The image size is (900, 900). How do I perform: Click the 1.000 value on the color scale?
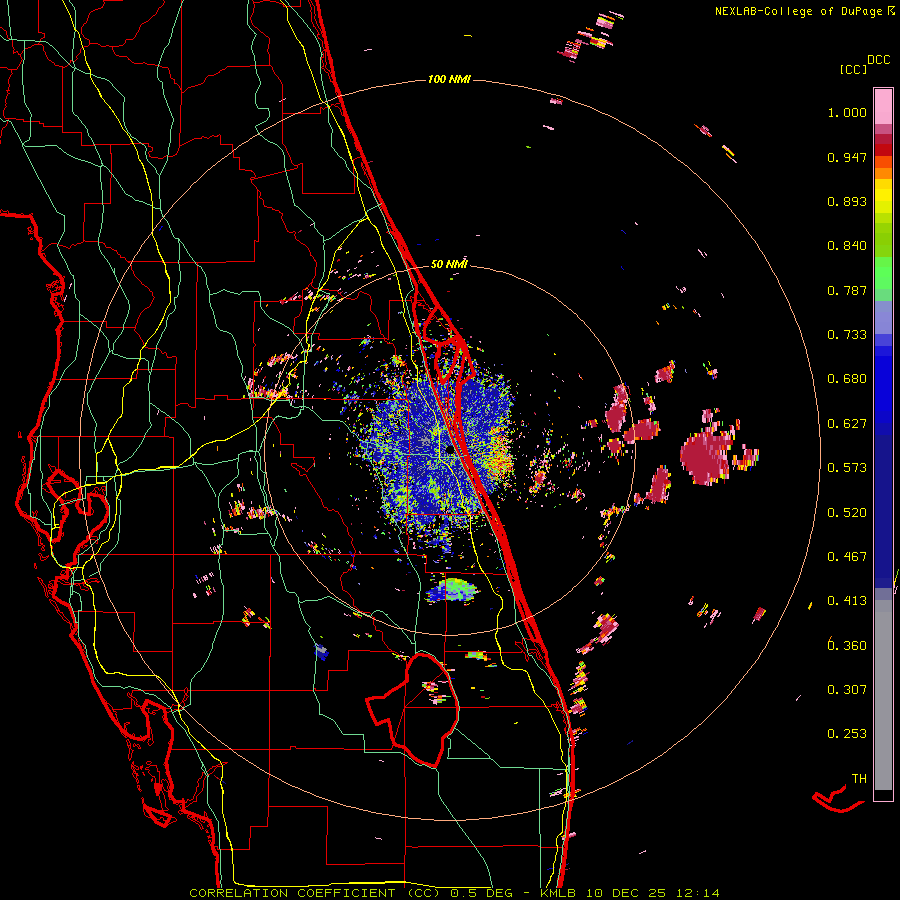(x=847, y=112)
